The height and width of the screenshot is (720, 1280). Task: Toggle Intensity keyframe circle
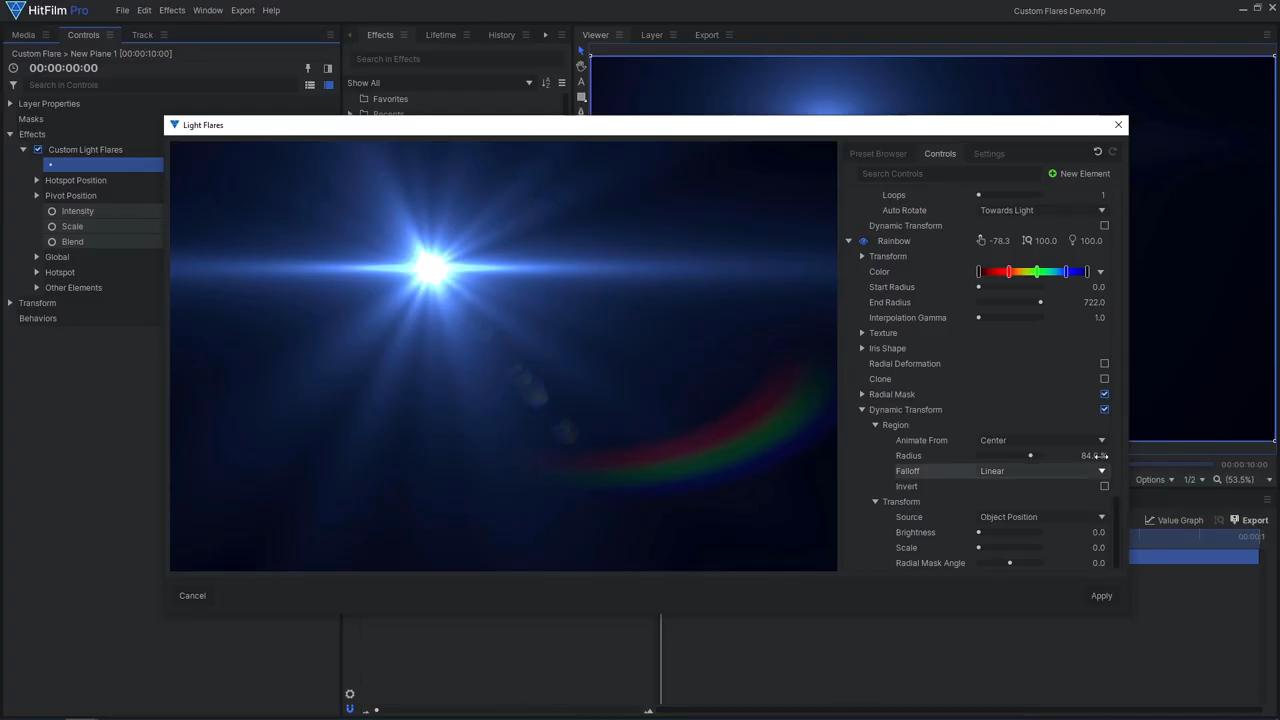click(x=52, y=211)
